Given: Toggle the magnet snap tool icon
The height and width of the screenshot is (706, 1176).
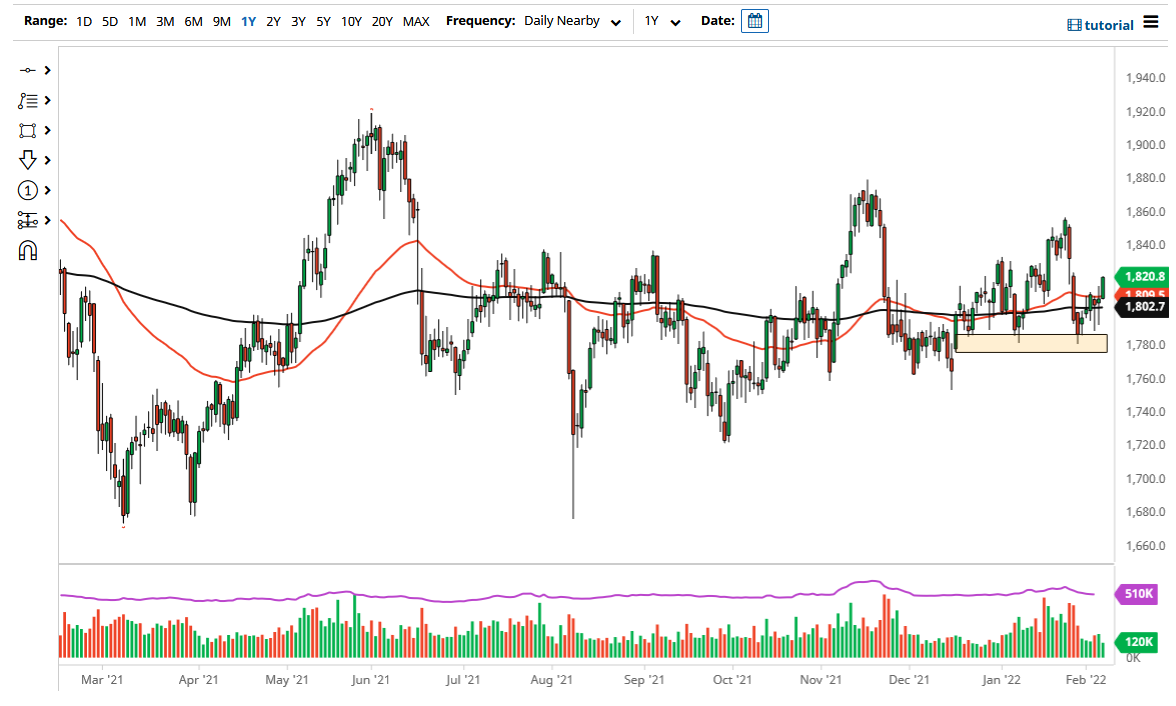Looking at the screenshot, I should tap(28, 251).
